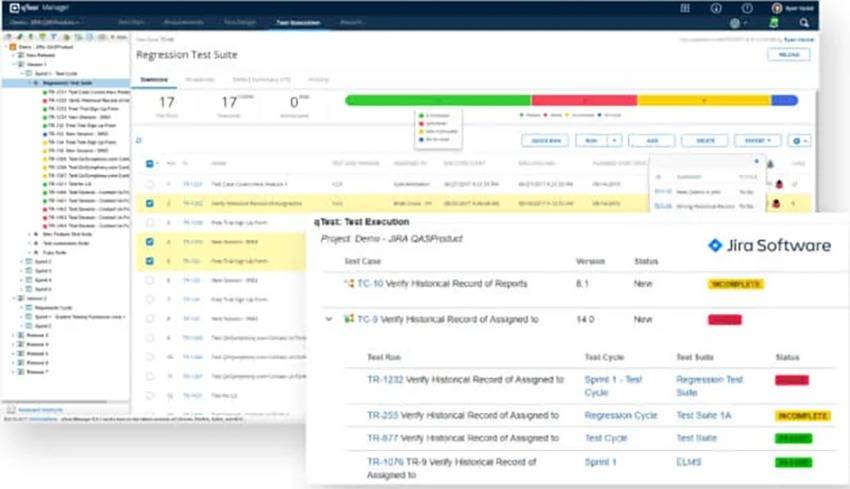Expand Sprint 2 in the tree
Viewport: 850px width, 489px height.
(x=21, y=261)
